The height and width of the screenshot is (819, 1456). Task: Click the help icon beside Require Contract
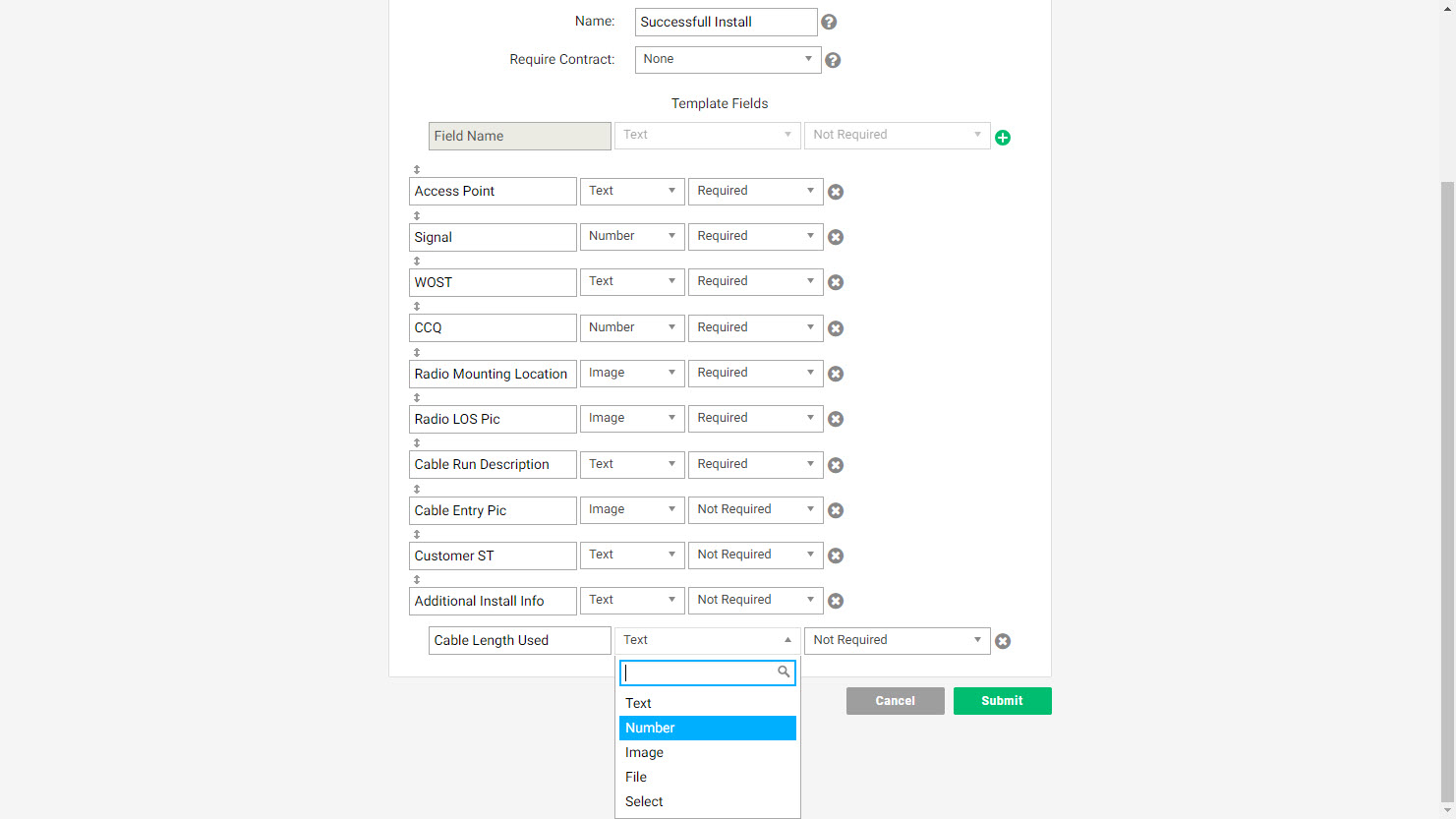[x=833, y=60]
